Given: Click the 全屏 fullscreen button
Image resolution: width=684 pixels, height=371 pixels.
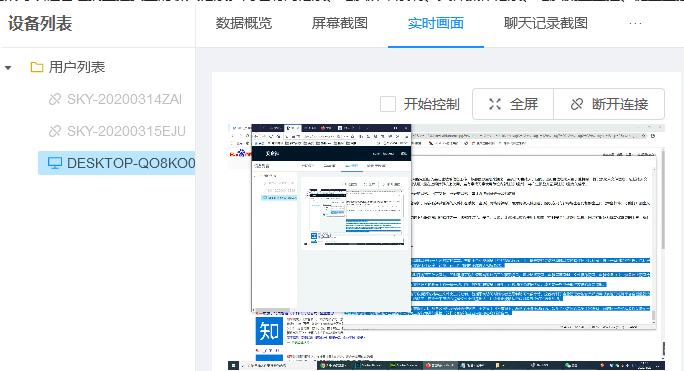Looking at the screenshot, I should [x=513, y=104].
